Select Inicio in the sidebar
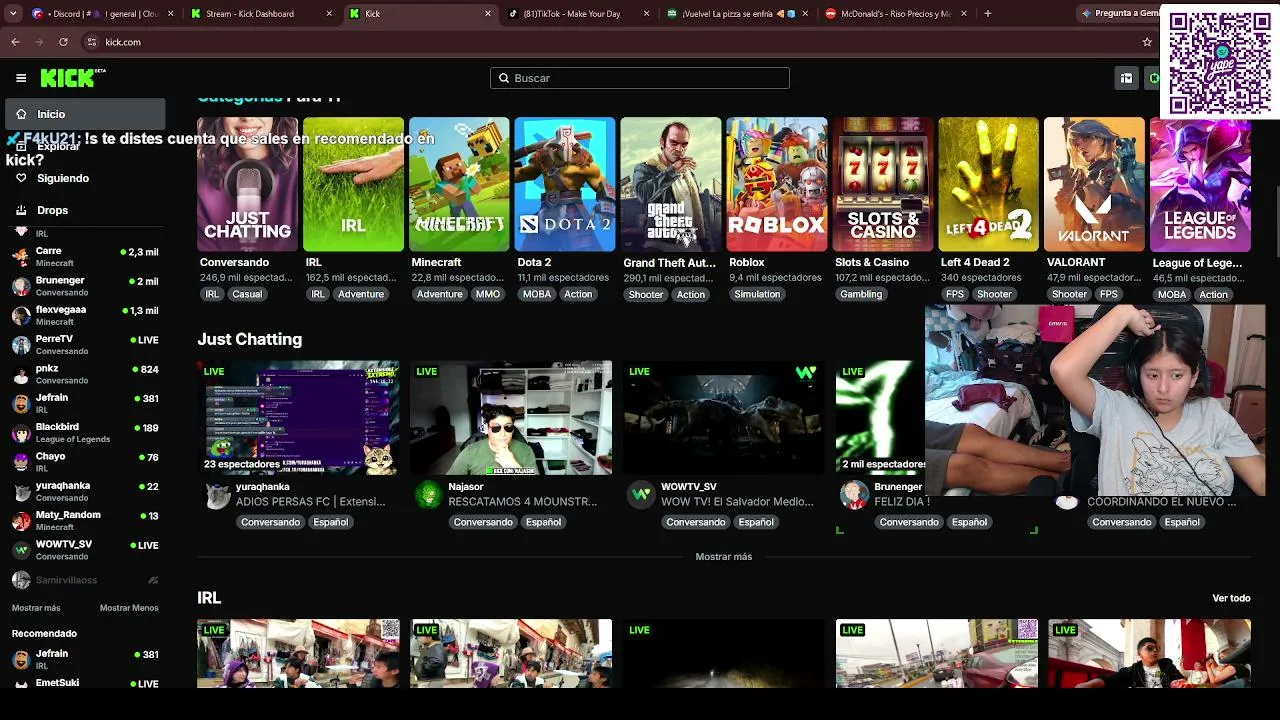The width and height of the screenshot is (1280, 720). pyautogui.click(x=84, y=114)
